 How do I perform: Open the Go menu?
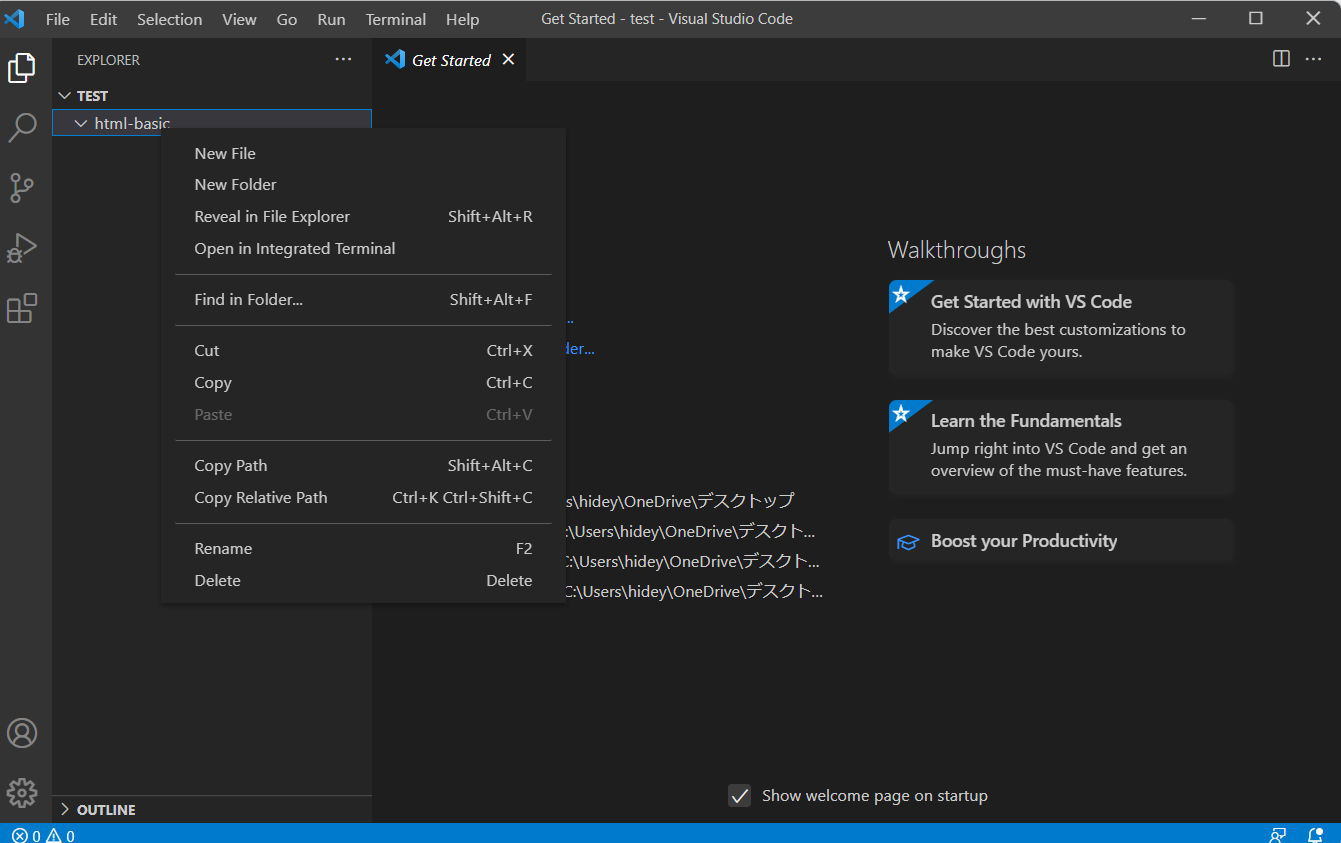(x=287, y=19)
